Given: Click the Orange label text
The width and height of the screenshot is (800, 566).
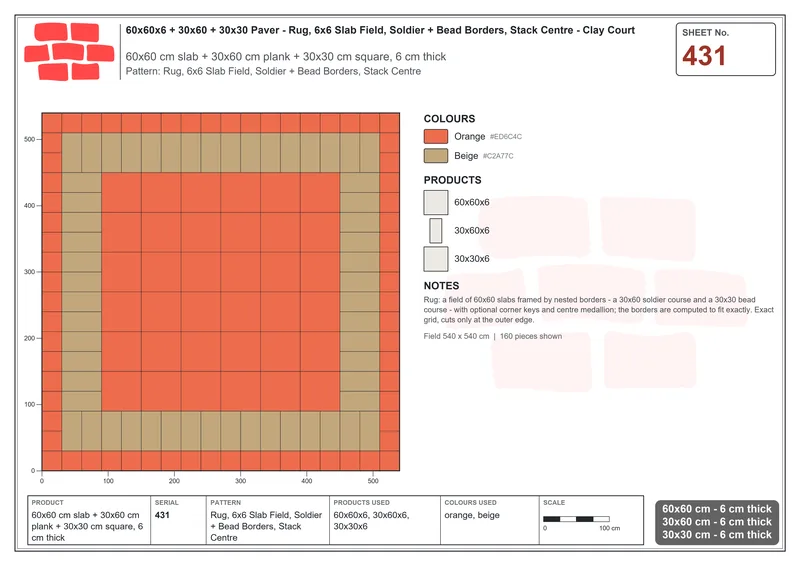Looking at the screenshot, I should pos(469,136).
